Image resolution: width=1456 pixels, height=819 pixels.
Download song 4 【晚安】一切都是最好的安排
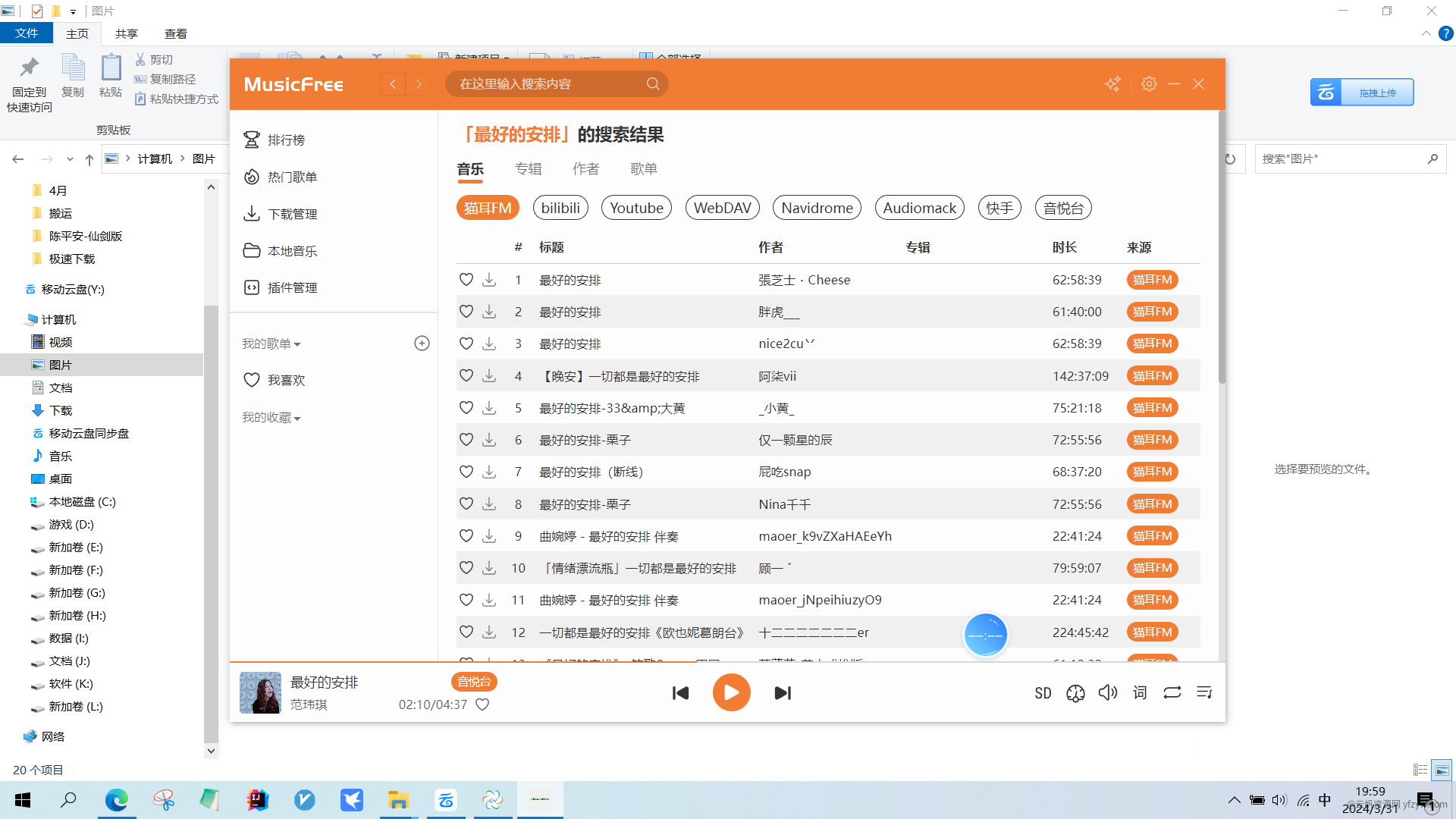click(489, 376)
